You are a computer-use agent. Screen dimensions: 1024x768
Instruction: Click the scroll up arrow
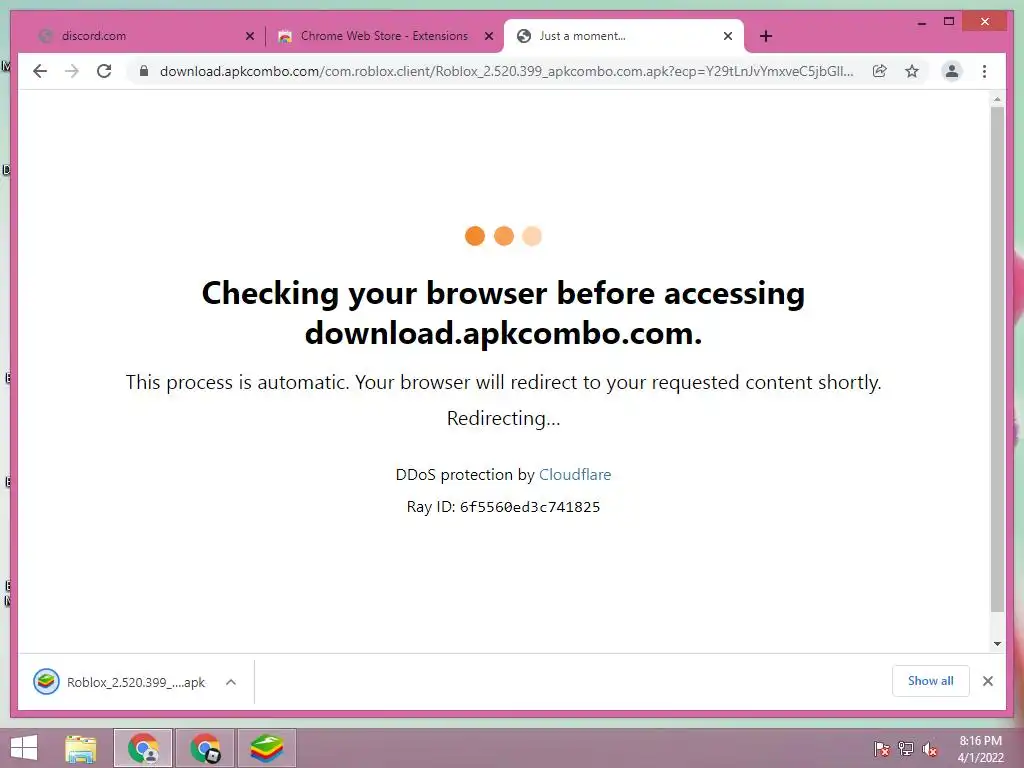coord(997,99)
